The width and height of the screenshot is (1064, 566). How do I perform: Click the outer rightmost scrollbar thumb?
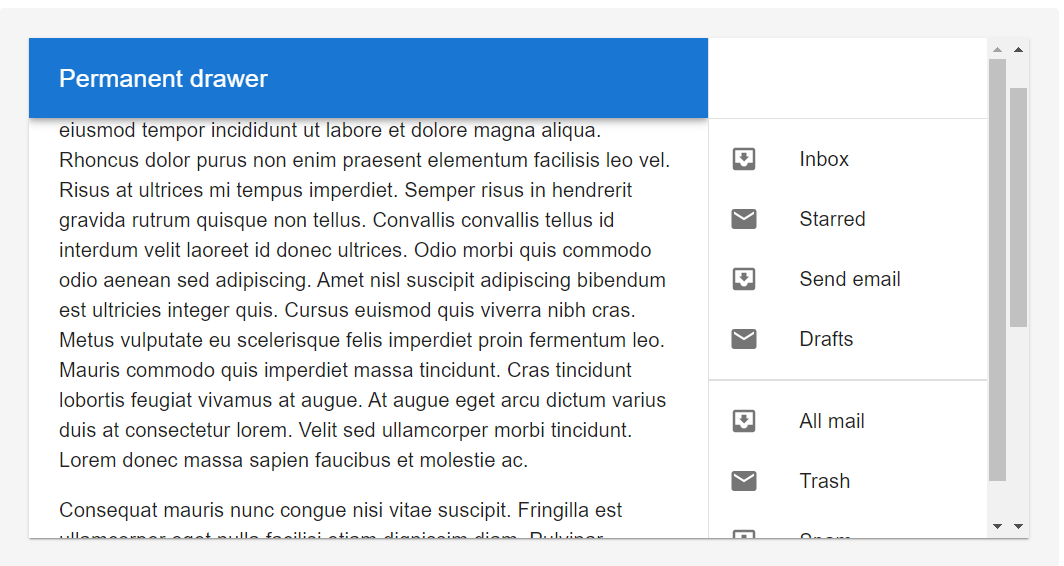coord(1019,208)
